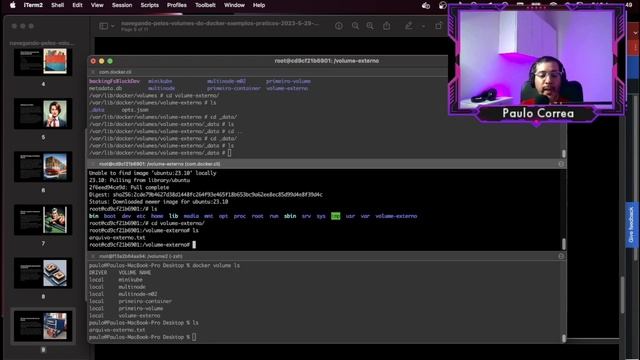Click the round status icon next to Docker
This screenshot has height=360, width=640.
click(442, 5)
